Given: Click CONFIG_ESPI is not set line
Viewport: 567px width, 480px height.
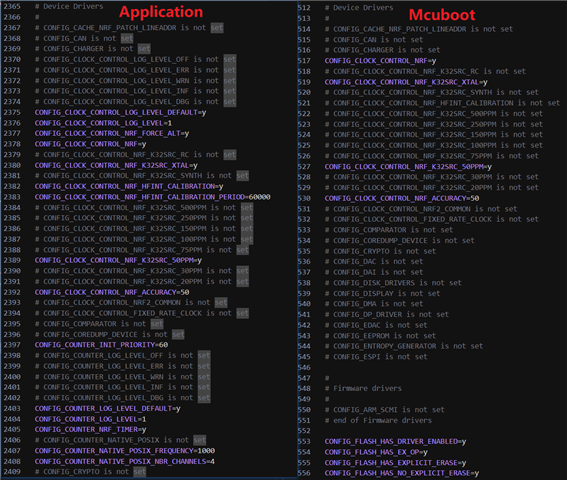Looking at the screenshot, I should (x=376, y=357).
